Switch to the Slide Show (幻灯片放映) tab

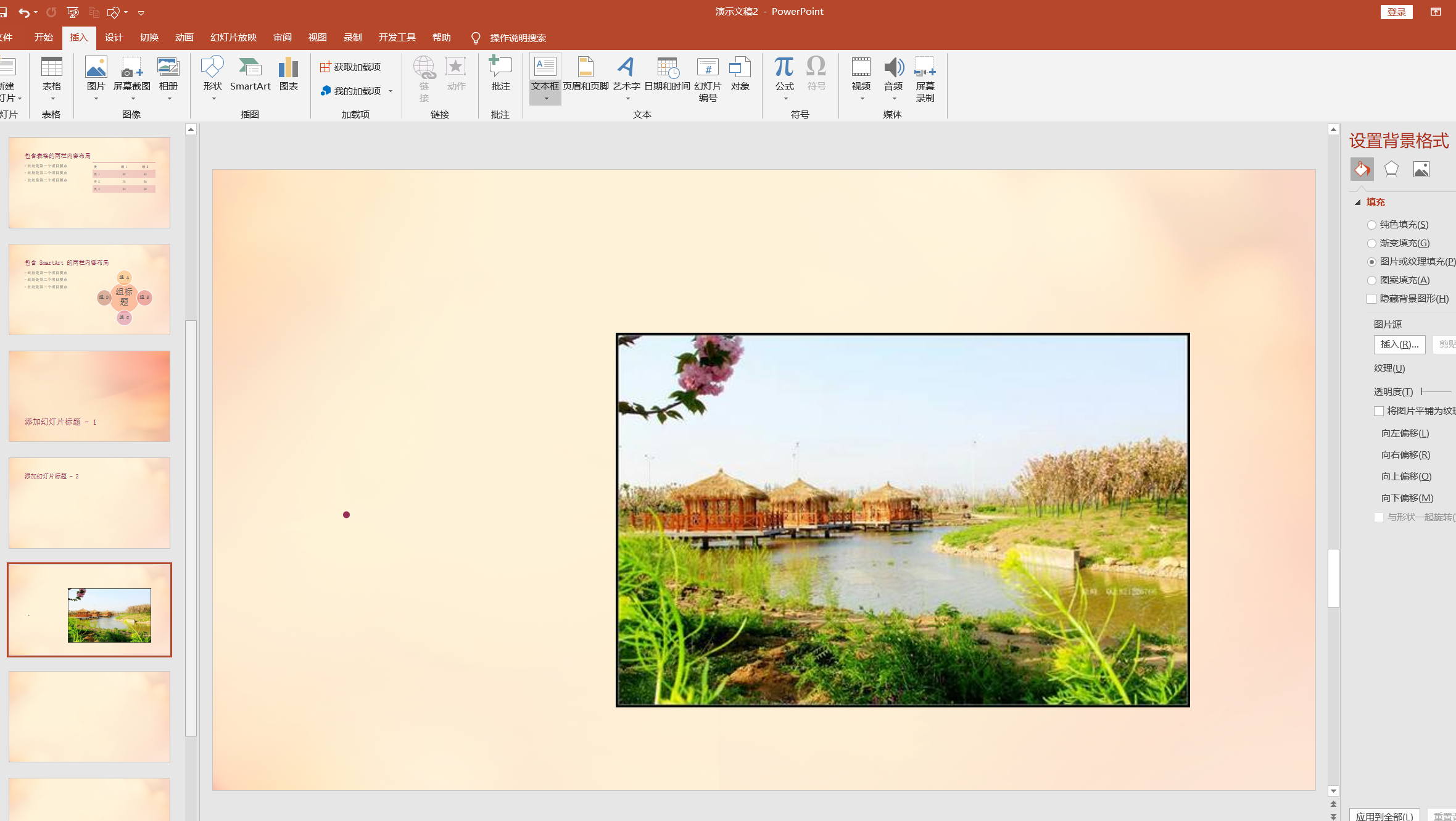[x=233, y=38]
